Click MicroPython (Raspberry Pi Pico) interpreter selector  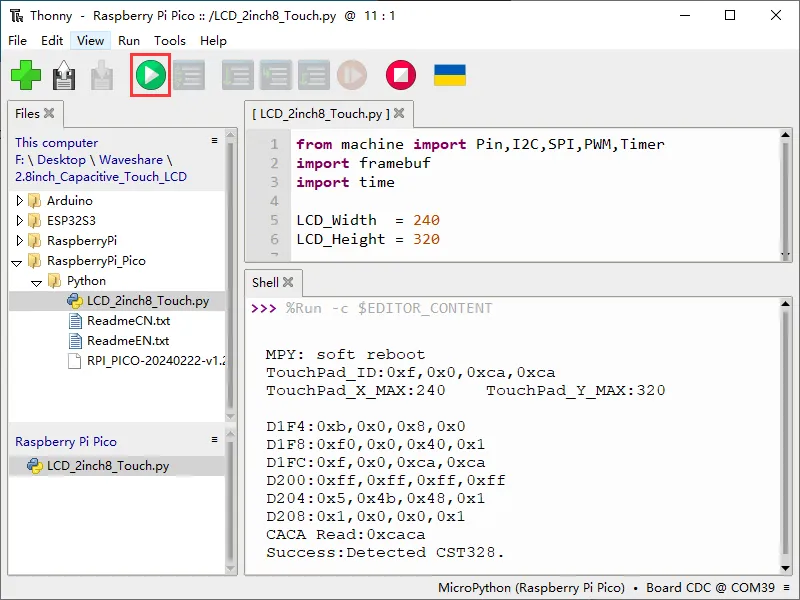(x=531, y=588)
